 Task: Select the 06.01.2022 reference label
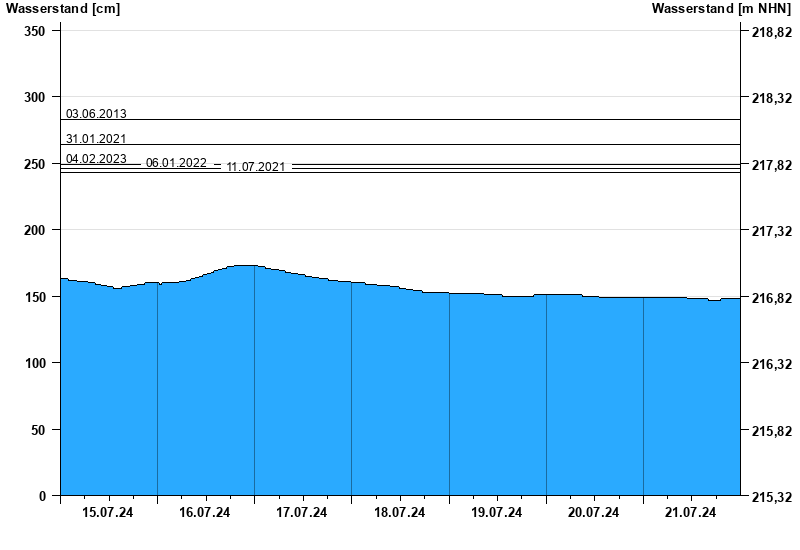(176, 163)
